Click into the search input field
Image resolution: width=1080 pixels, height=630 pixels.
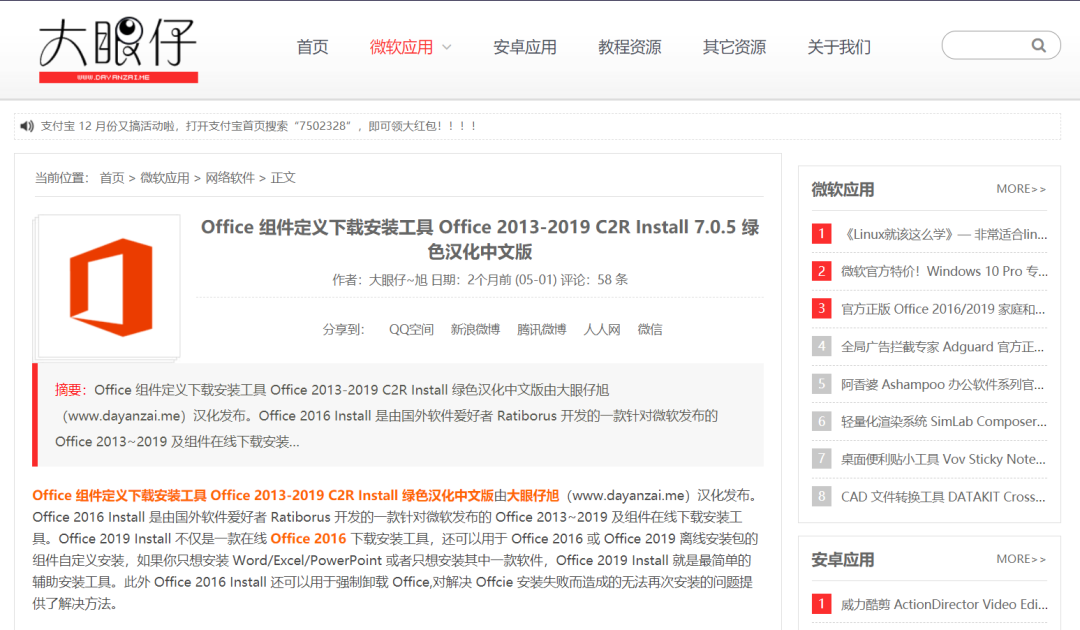[x=984, y=45]
